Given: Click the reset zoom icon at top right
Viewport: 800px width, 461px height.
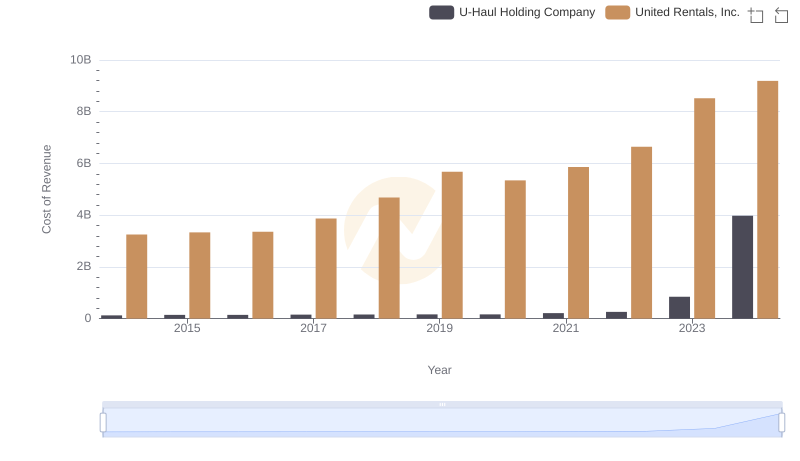Looking at the screenshot, I should 781,15.
